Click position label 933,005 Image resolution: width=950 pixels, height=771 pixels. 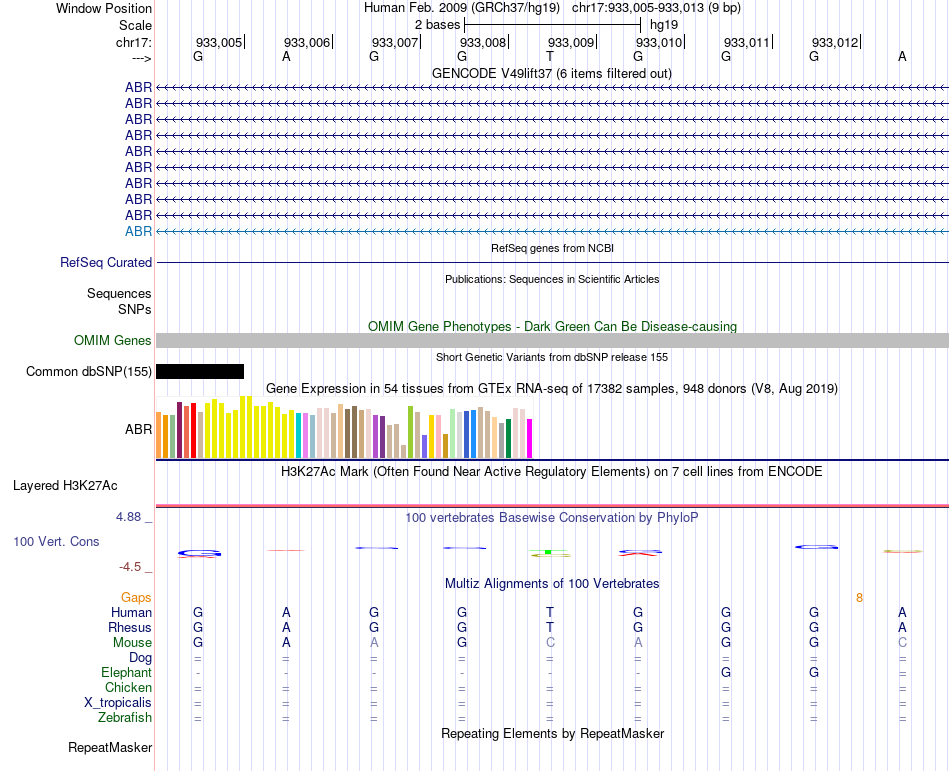pyautogui.click(x=219, y=42)
